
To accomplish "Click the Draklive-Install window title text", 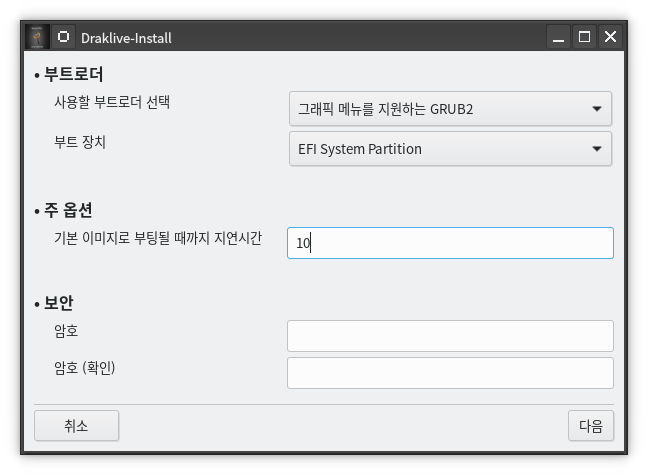I will 126,38.
